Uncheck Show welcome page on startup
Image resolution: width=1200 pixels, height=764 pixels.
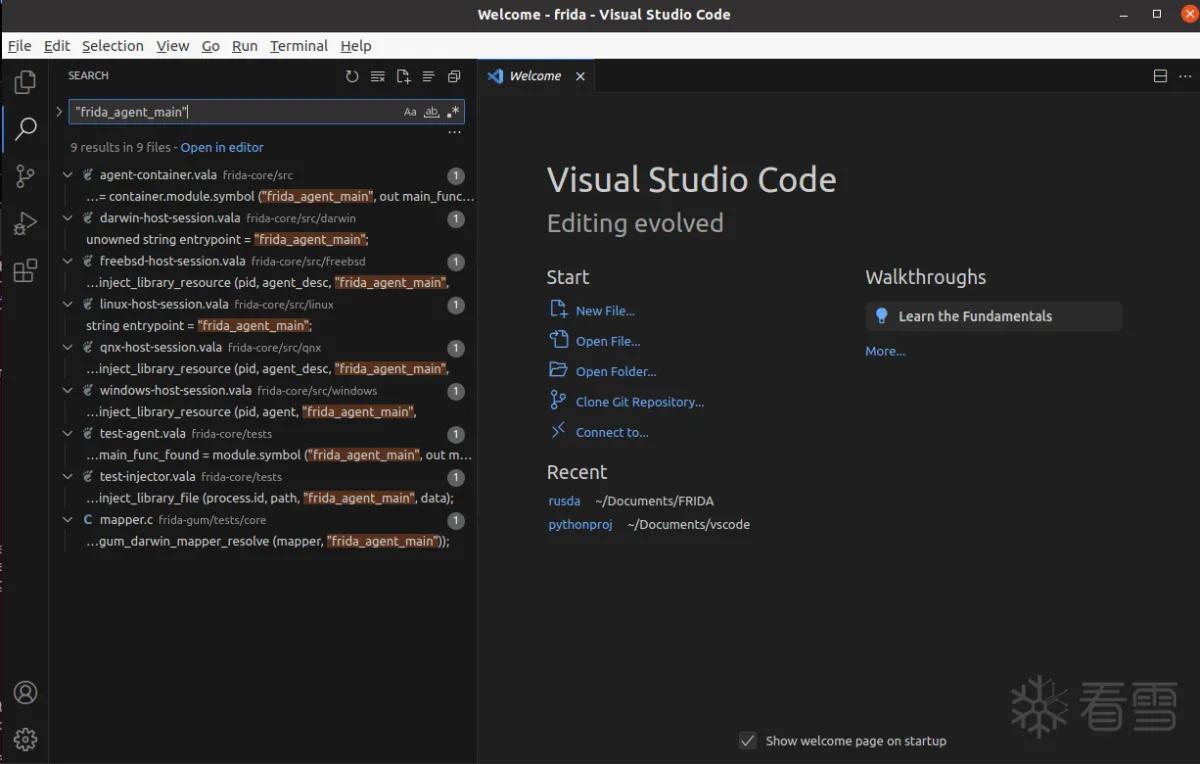point(747,740)
